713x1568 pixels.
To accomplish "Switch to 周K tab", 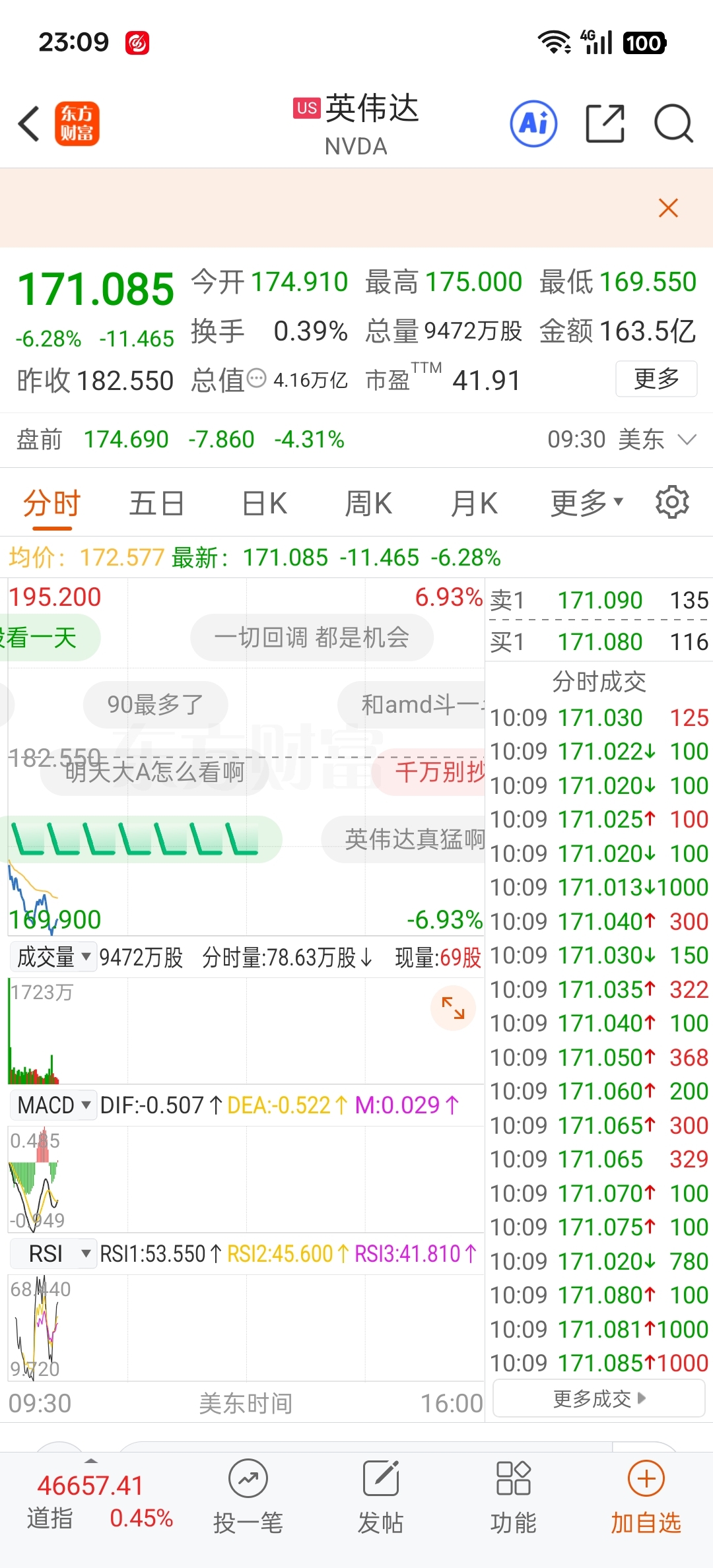I will 368,504.
